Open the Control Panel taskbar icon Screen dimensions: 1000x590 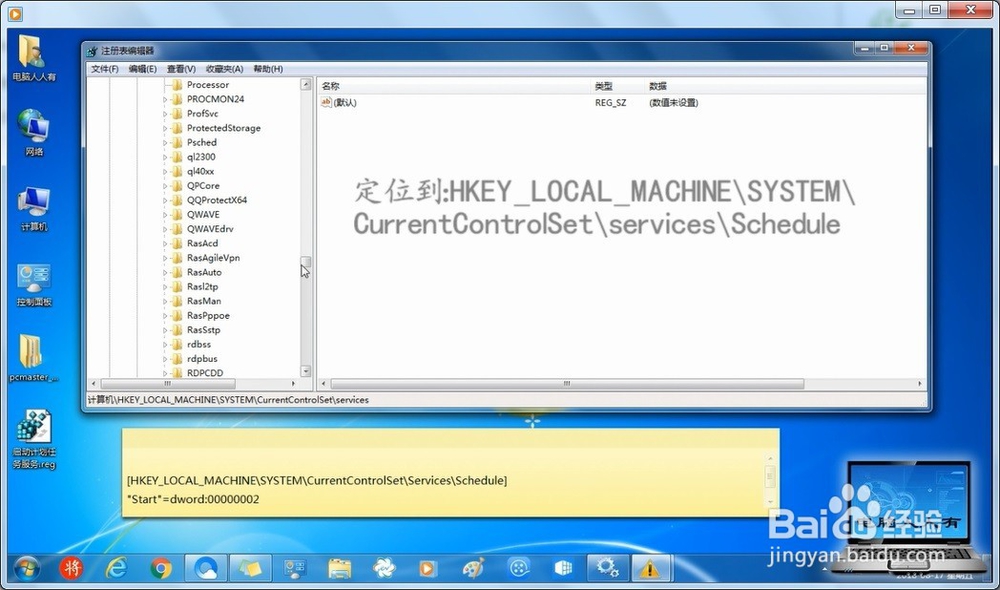point(295,568)
